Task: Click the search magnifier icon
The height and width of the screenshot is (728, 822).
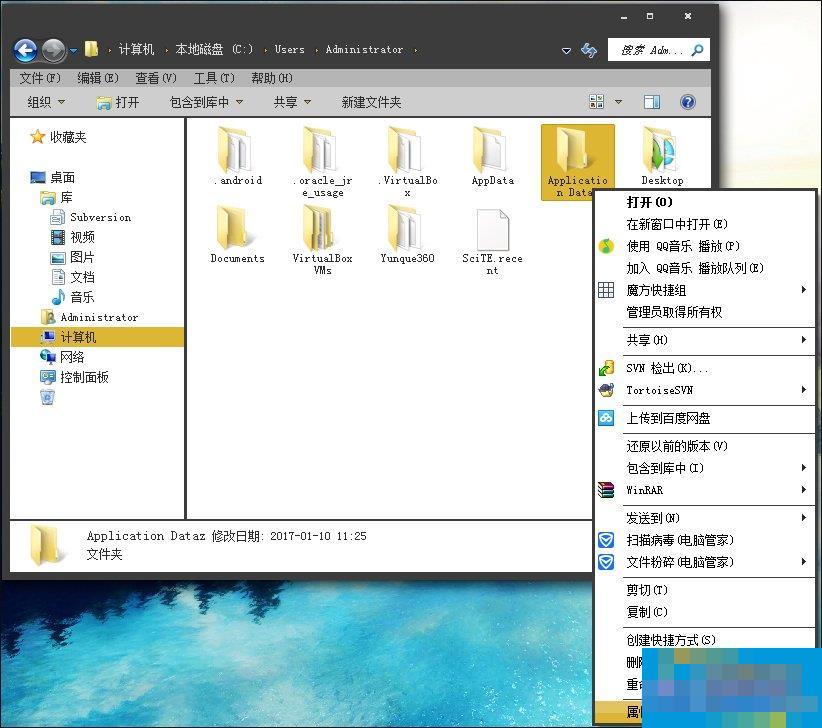Action: click(697, 50)
